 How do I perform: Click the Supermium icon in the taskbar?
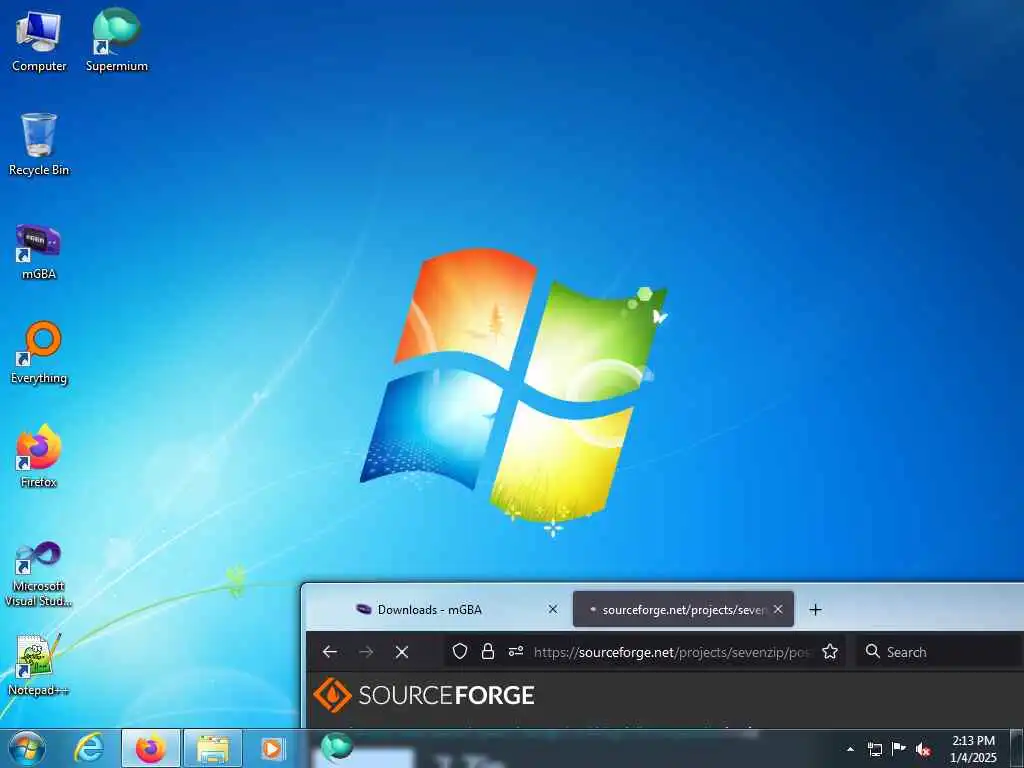(337, 747)
